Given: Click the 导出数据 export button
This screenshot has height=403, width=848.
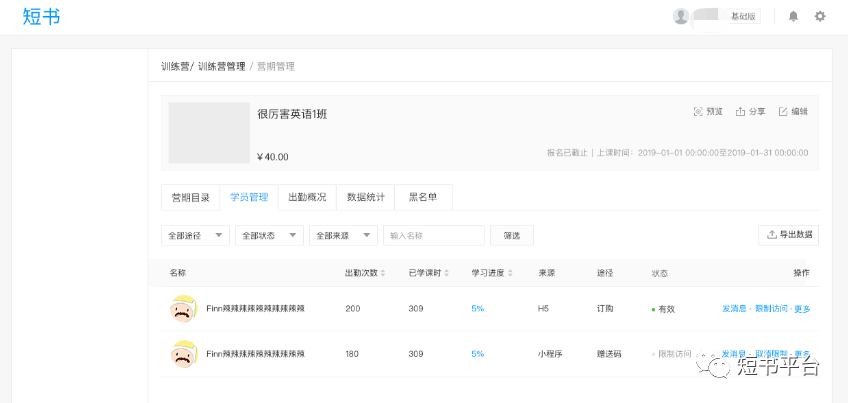Looking at the screenshot, I should click(x=789, y=235).
